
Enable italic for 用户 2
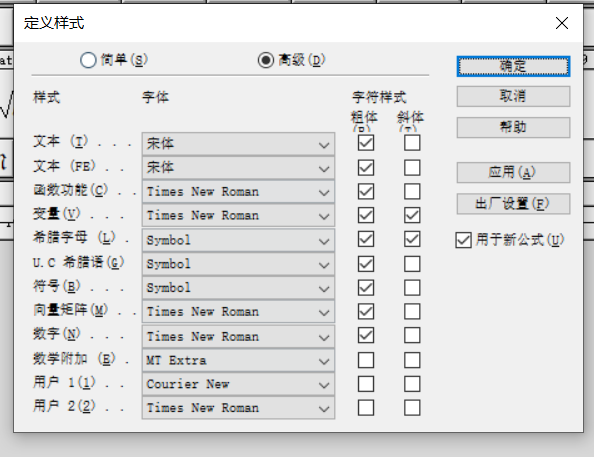pos(412,408)
